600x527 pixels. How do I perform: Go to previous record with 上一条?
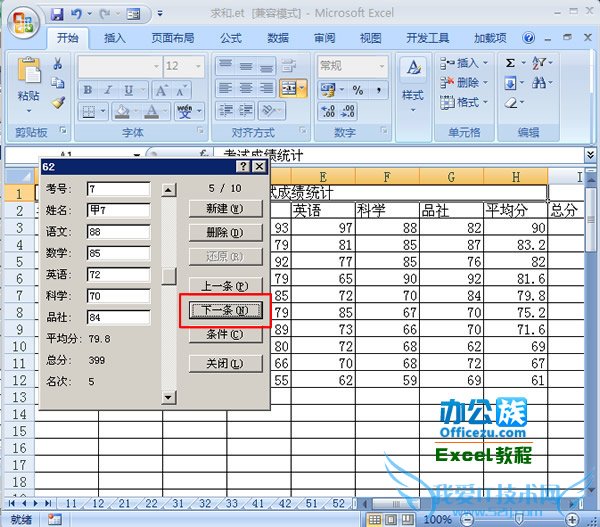point(225,286)
